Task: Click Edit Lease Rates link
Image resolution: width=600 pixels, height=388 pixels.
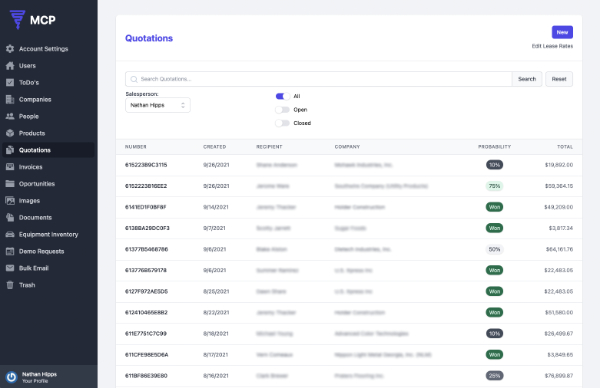Action: (x=552, y=46)
